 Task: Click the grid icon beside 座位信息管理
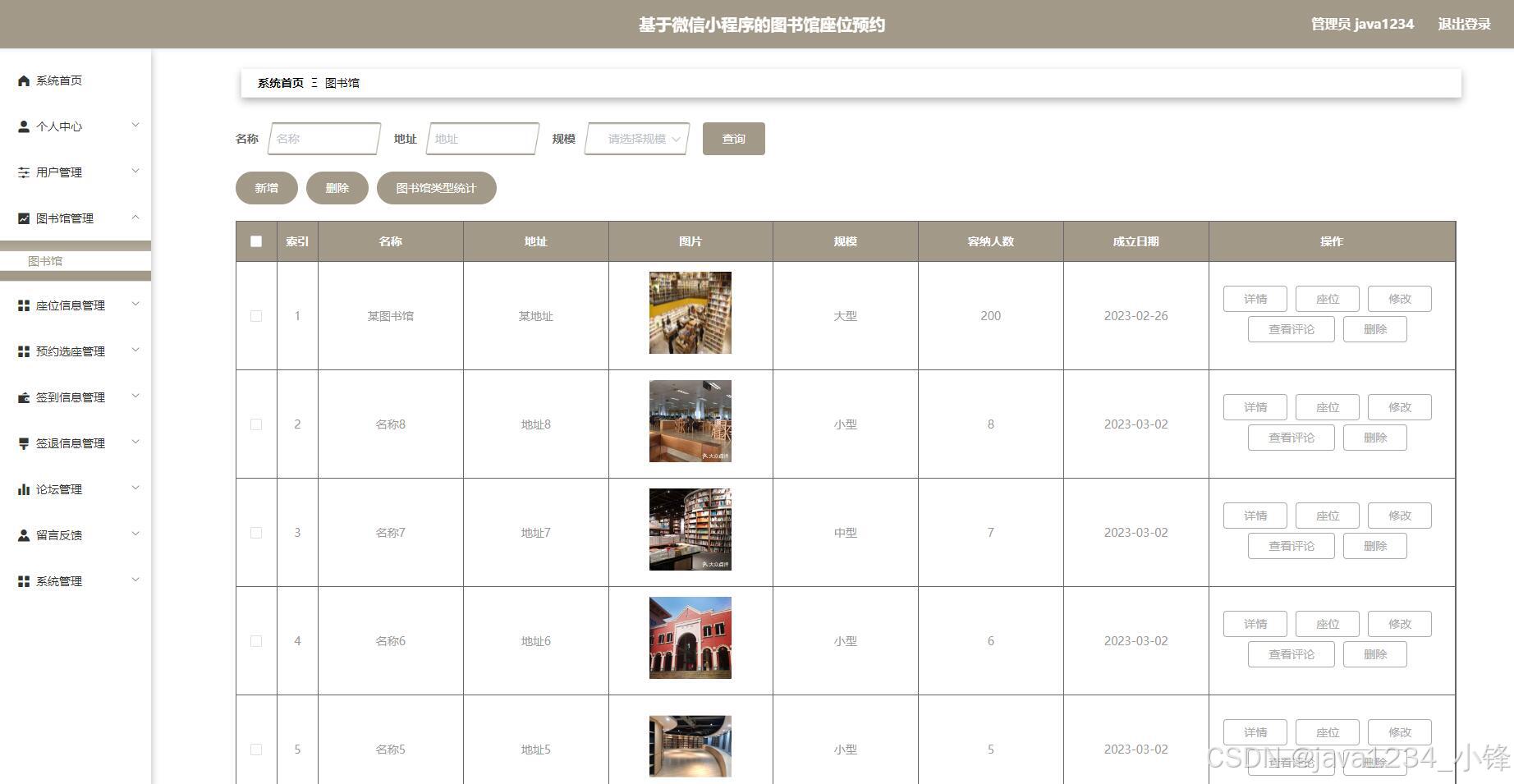[x=24, y=305]
